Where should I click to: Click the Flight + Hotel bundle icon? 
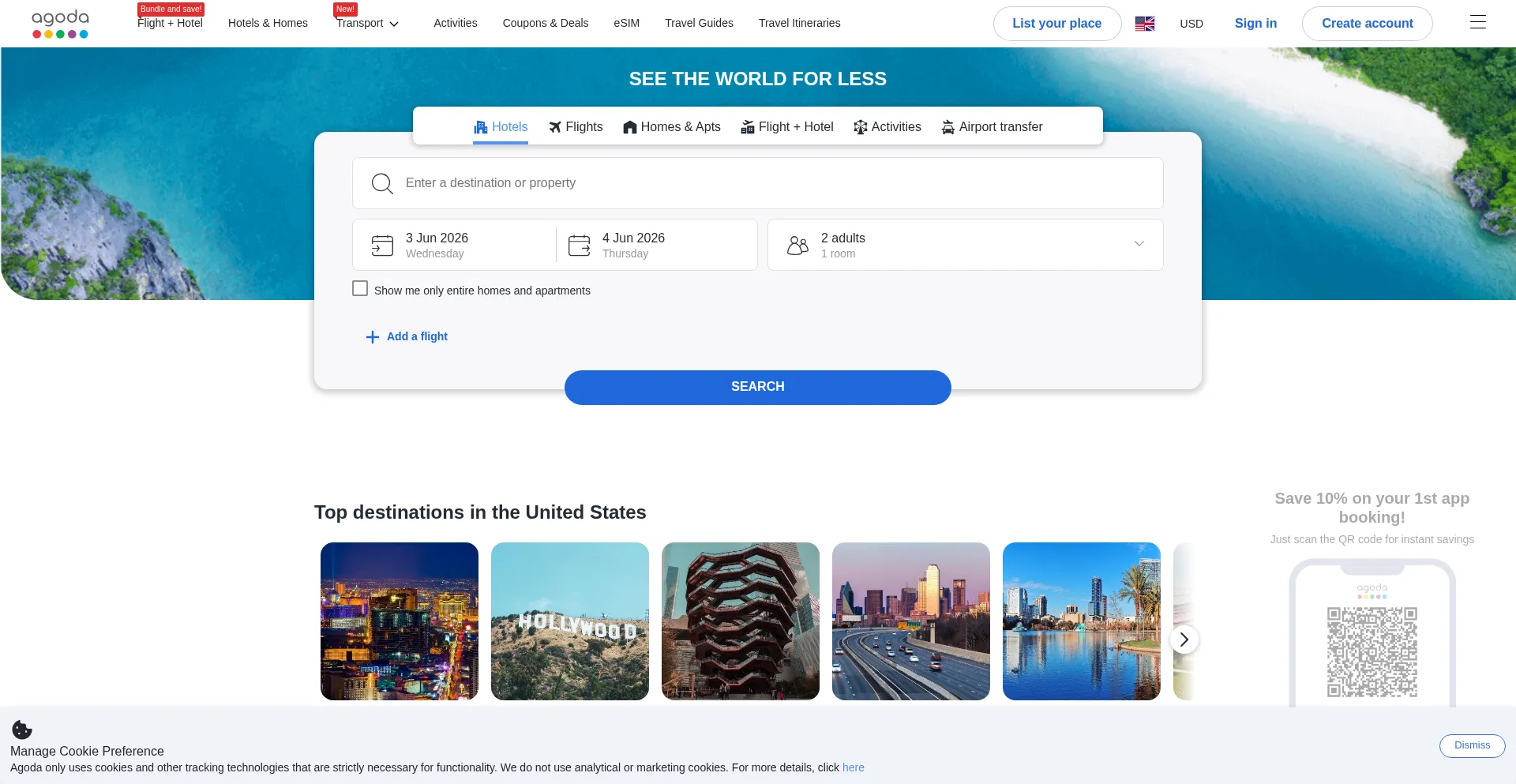(x=748, y=127)
